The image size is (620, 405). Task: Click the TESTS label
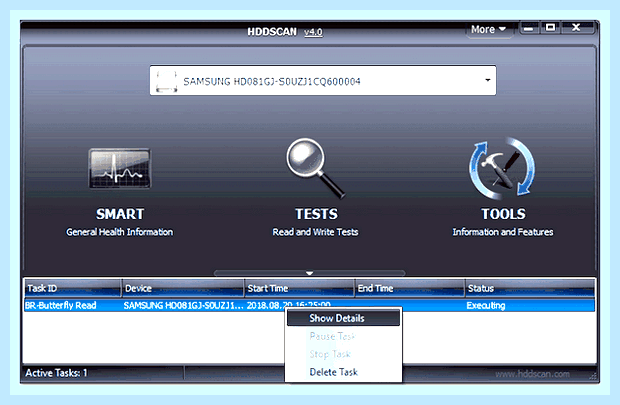(316, 214)
